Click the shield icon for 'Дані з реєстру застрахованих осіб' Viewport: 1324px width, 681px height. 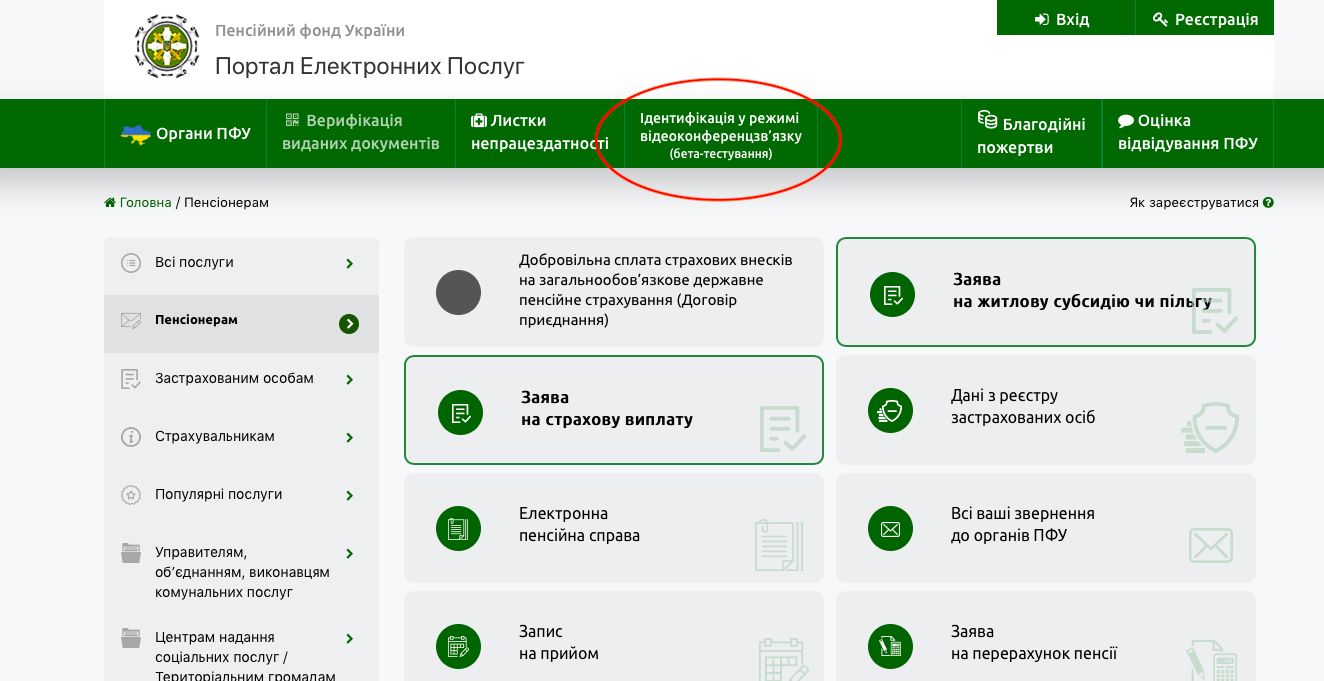(x=890, y=410)
